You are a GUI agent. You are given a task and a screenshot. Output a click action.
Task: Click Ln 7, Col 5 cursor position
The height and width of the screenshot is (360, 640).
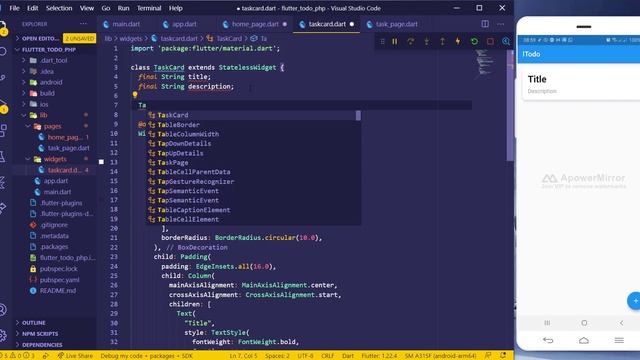[x=243, y=356]
